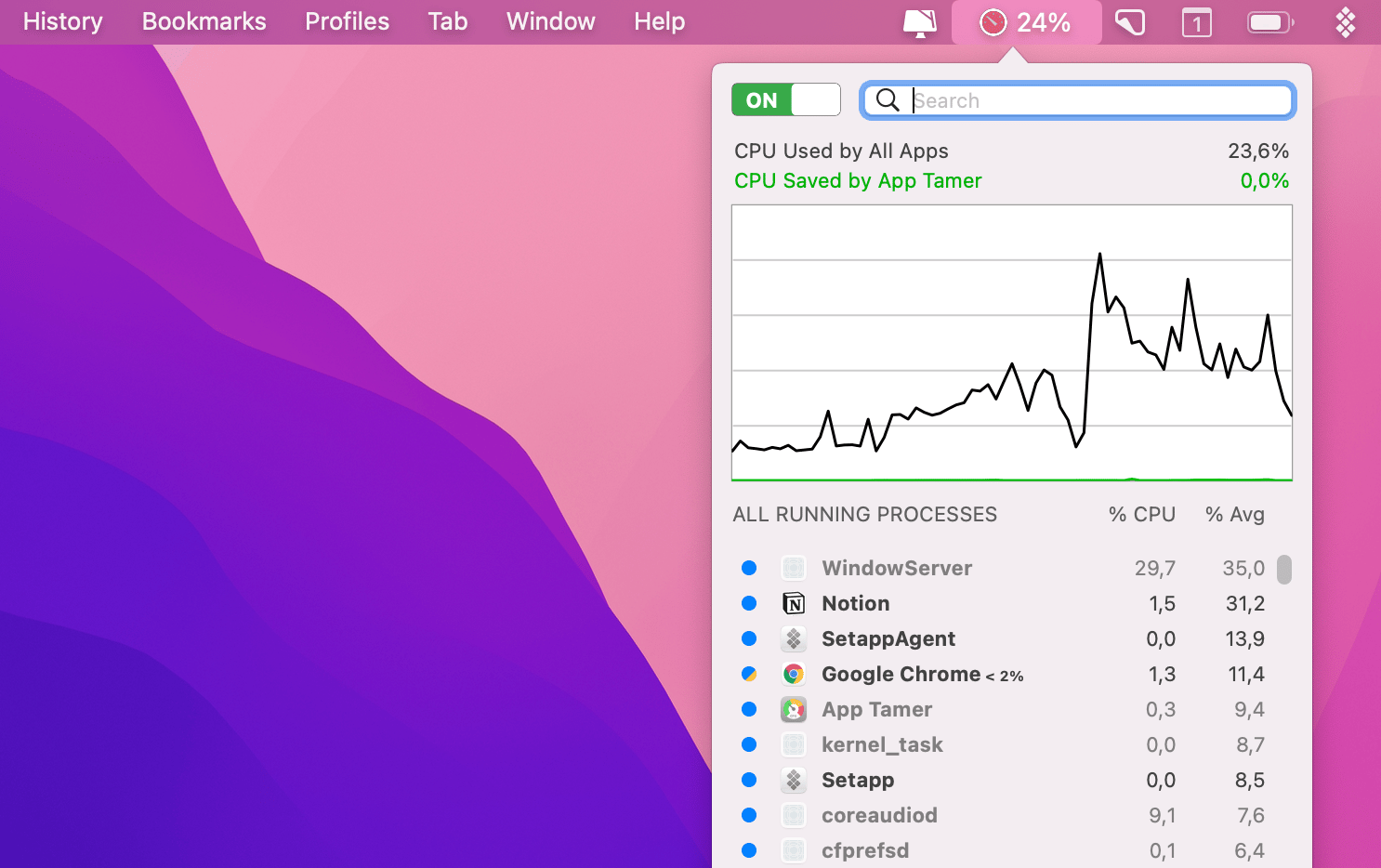This screenshot has width=1381, height=868.
Task: Click the blue dot beside Notion
Action: pyautogui.click(x=749, y=603)
